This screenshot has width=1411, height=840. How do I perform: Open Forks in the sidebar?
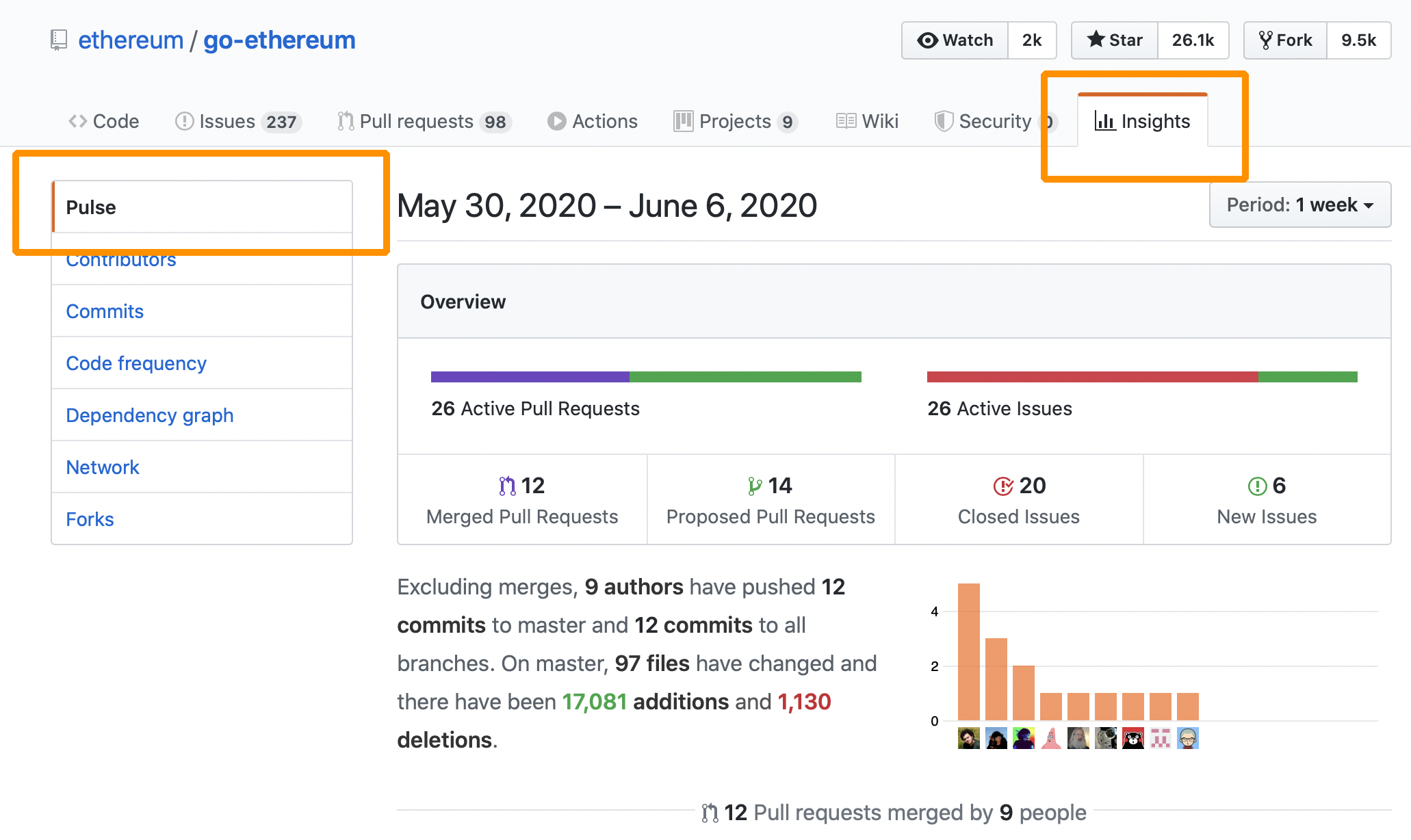[202, 519]
